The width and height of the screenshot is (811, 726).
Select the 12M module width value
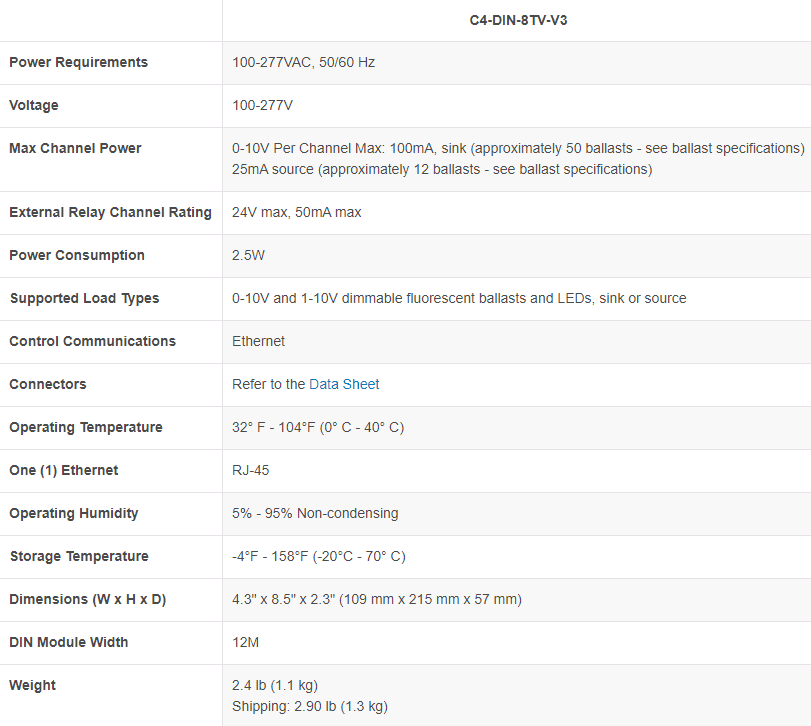coord(246,642)
